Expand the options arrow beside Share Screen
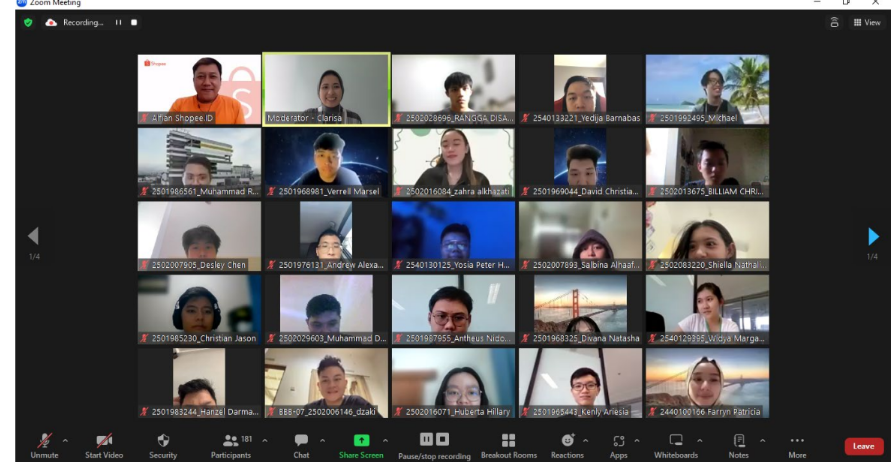 (x=386, y=440)
